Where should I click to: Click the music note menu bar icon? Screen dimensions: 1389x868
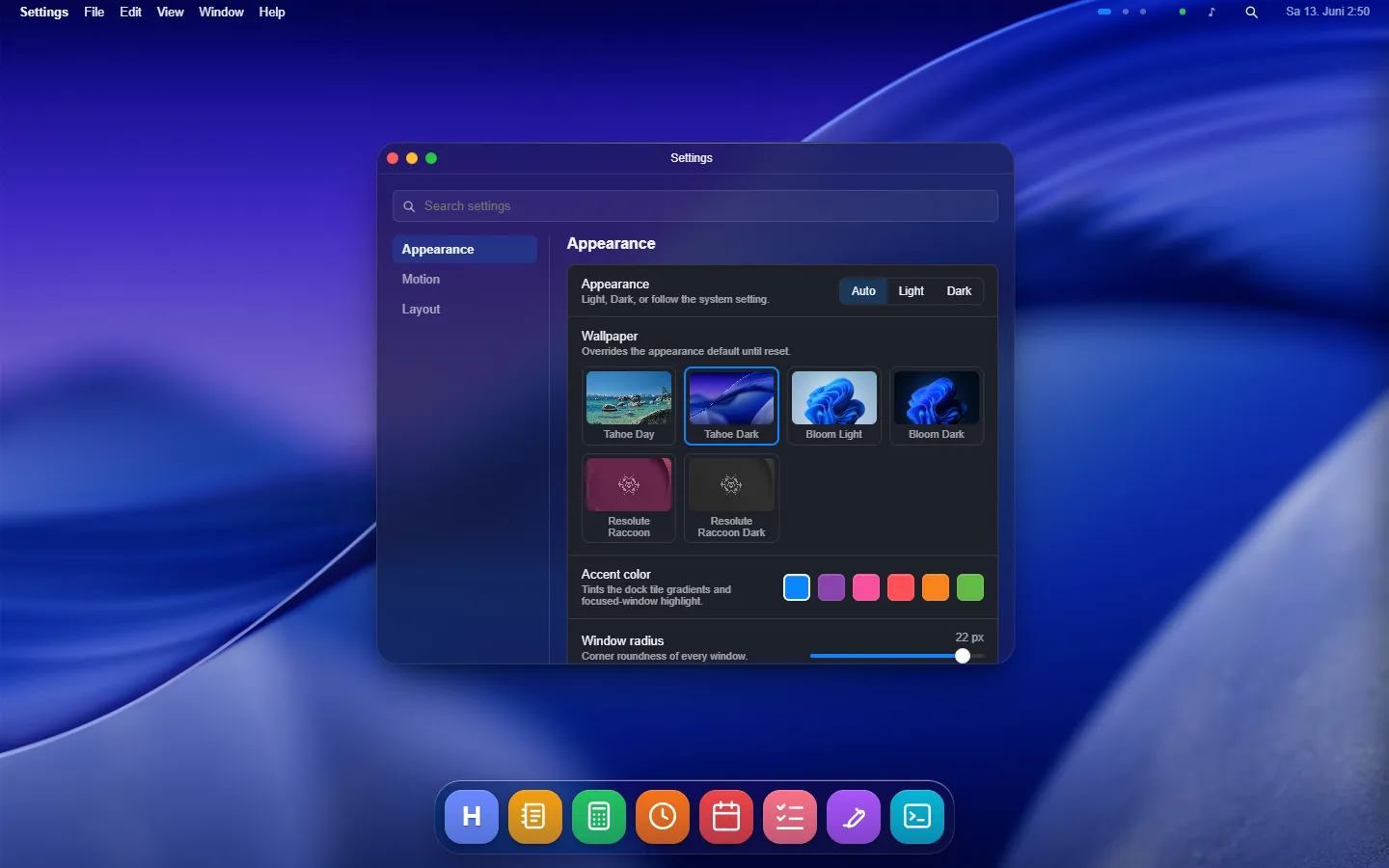point(1212,13)
